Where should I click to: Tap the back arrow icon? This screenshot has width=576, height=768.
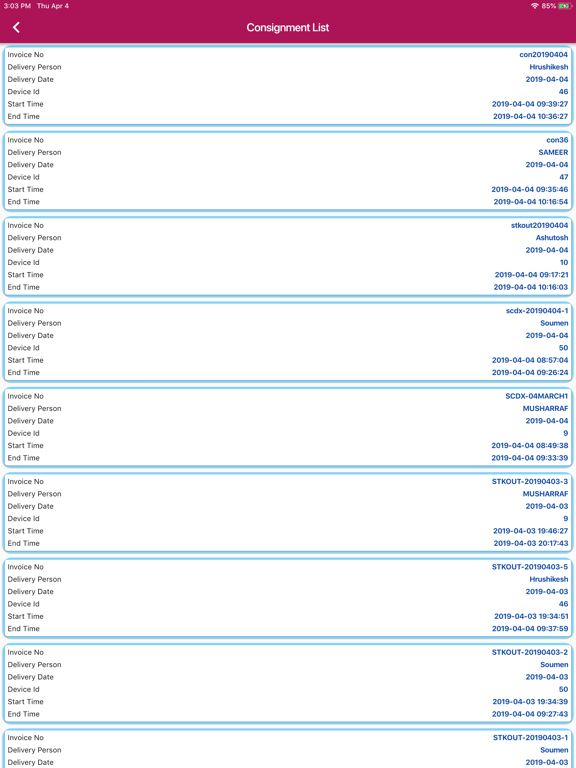(x=16, y=27)
